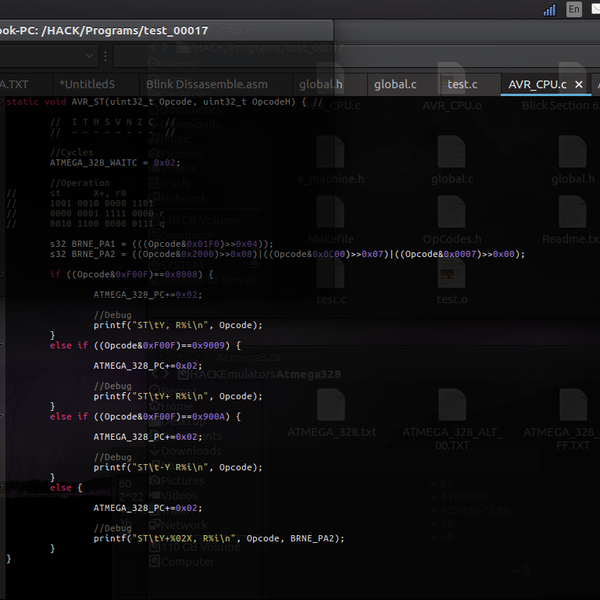Place cursor on ATMEGA_328_WAITC assignment line
Image resolution: width=600 pixels, height=600 pixels.
115,162
